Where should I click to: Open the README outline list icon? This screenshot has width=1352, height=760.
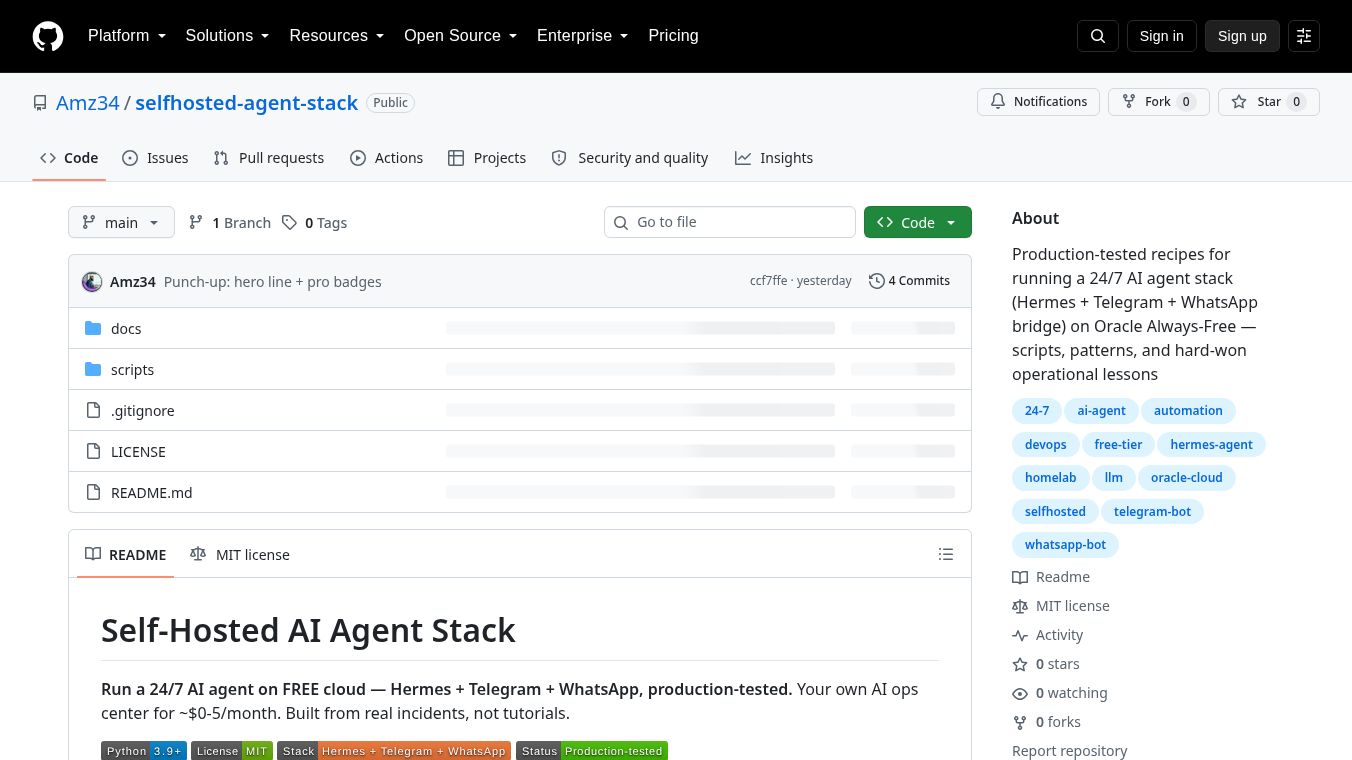click(x=946, y=554)
